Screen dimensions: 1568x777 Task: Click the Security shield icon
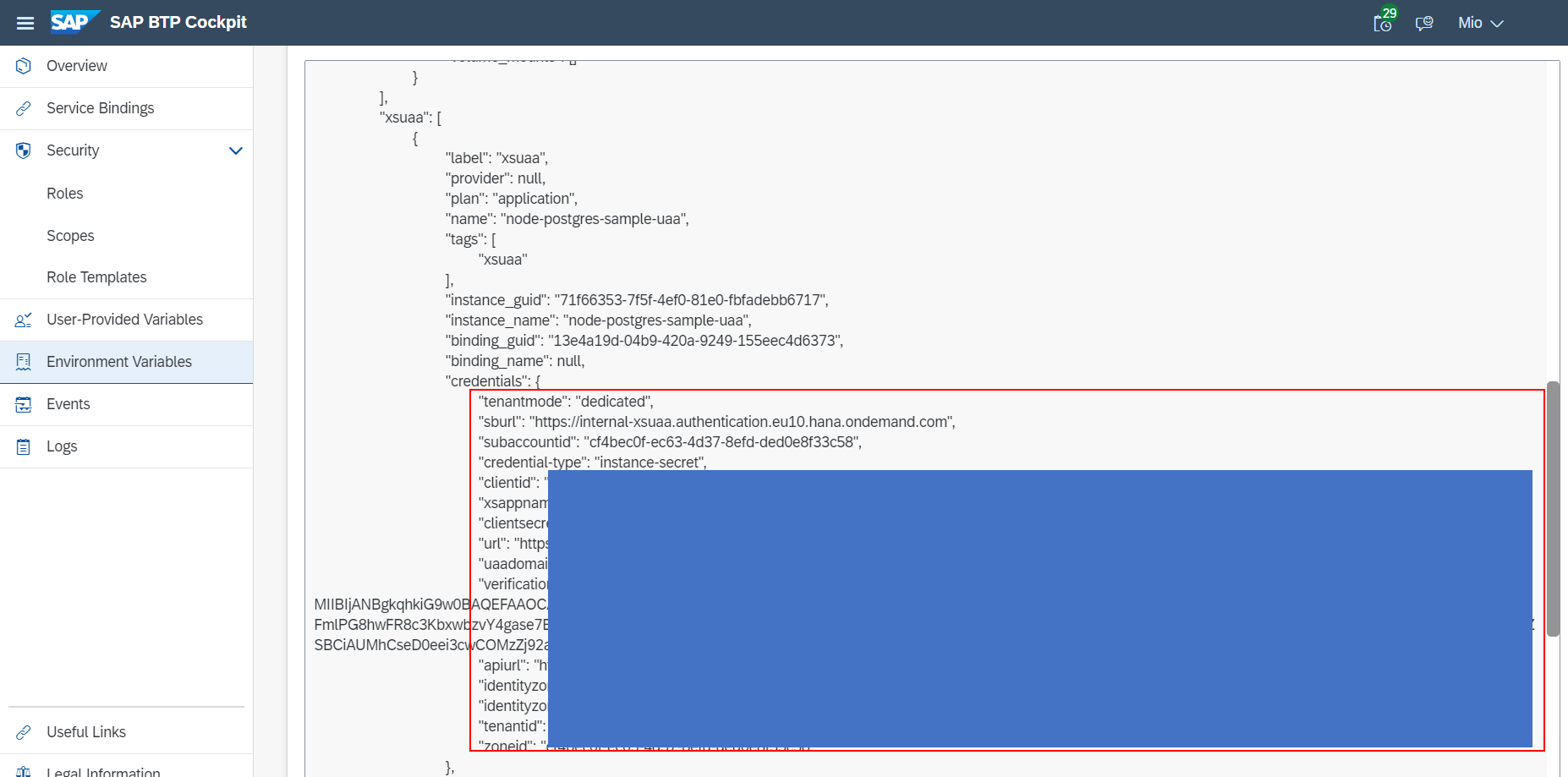click(x=24, y=150)
